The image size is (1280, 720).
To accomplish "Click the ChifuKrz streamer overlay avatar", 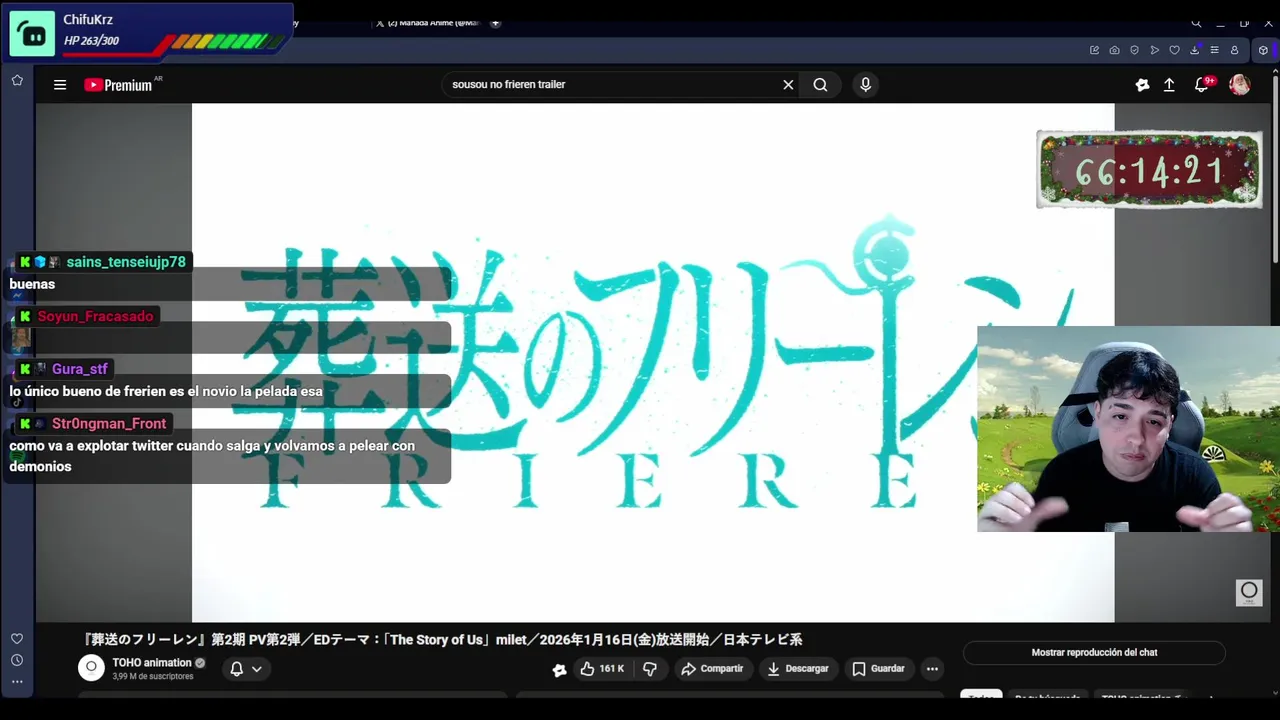I will (x=32, y=34).
